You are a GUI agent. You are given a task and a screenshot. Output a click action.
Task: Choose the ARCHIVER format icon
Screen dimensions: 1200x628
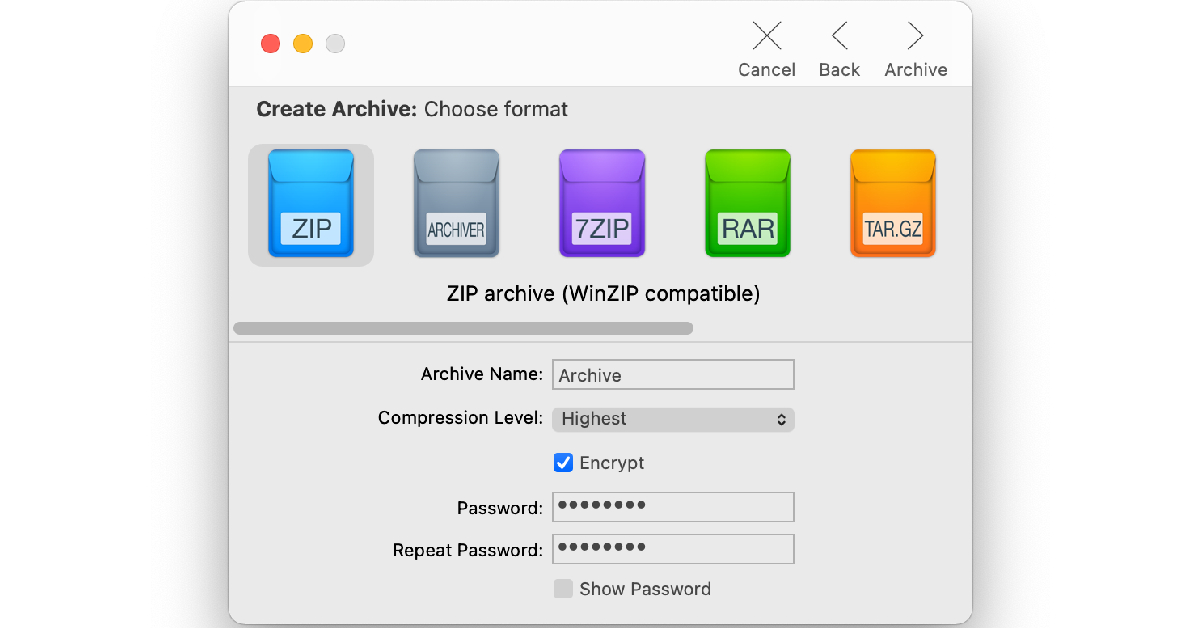click(x=456, y=204)
